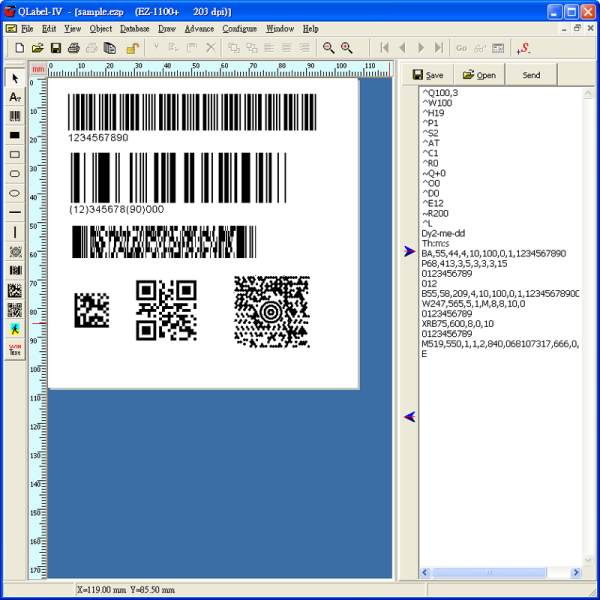Open the Help menu
The width and height of the screenshot is (600, 600).
pos(310,29)
